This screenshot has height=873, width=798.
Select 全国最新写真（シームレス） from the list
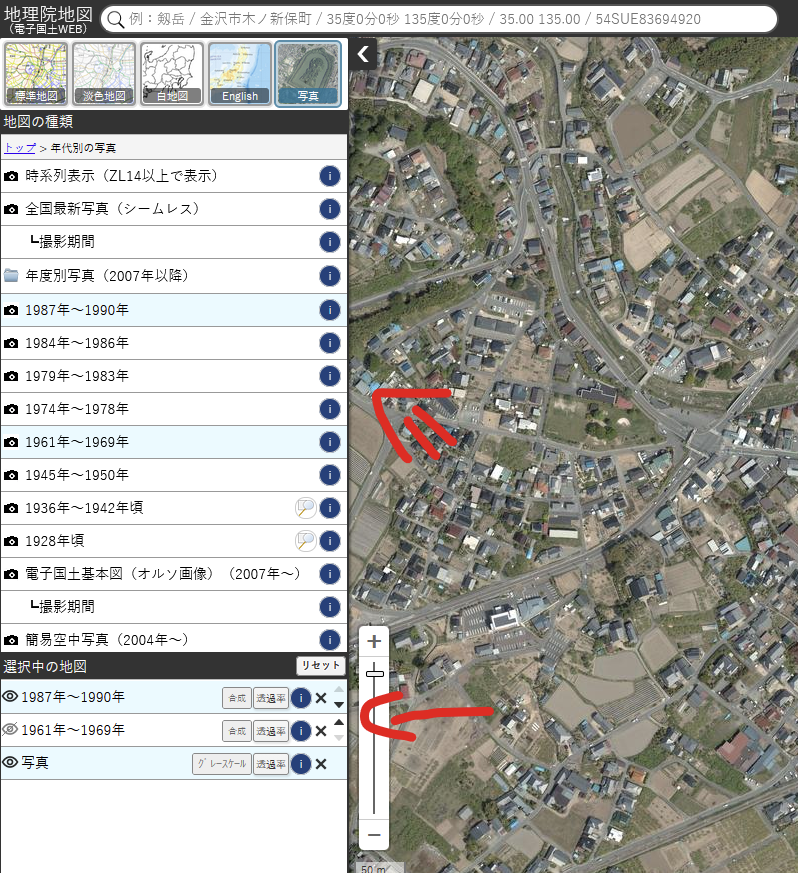[x=113, y=209]
